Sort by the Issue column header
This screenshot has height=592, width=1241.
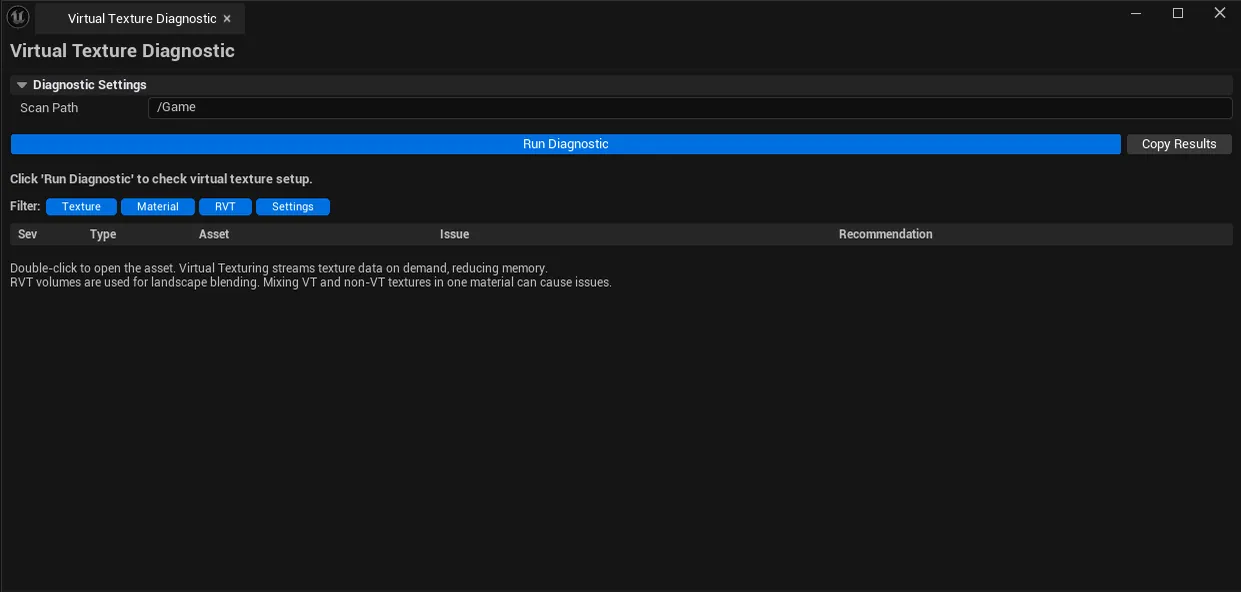(454, 234)
